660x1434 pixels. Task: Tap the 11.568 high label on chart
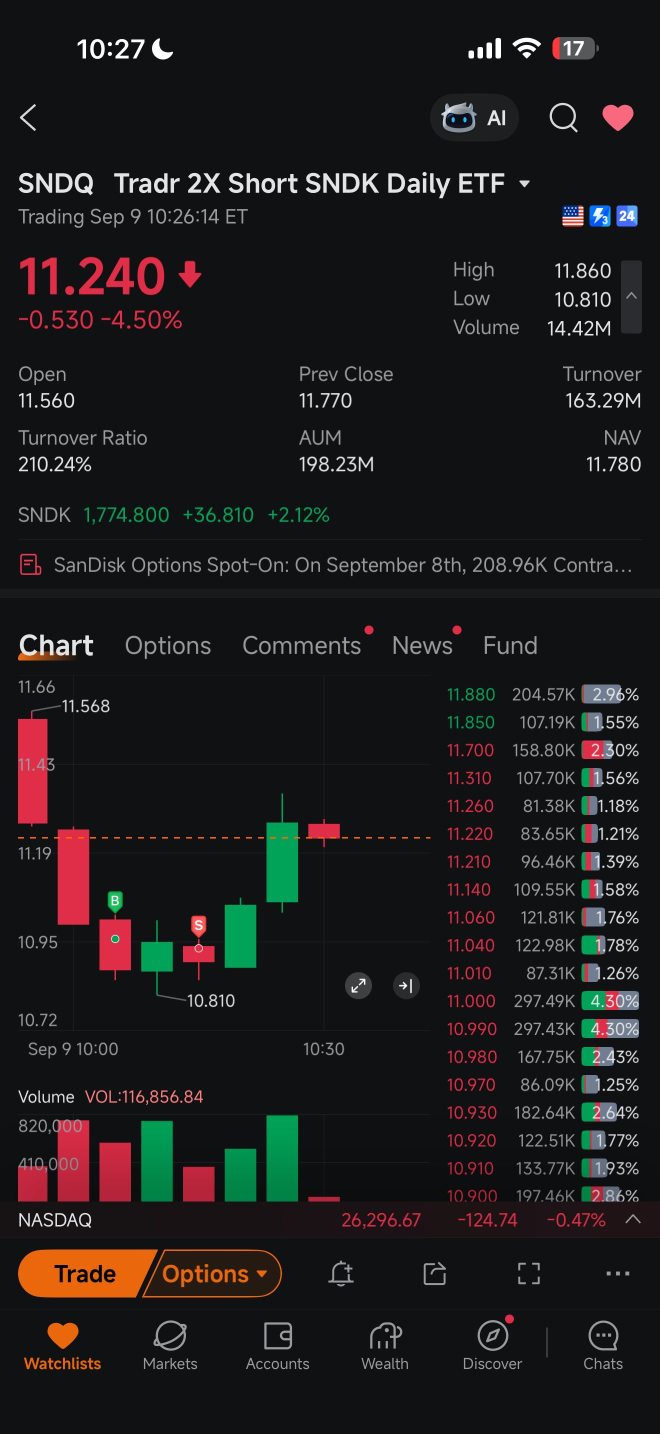86,706
